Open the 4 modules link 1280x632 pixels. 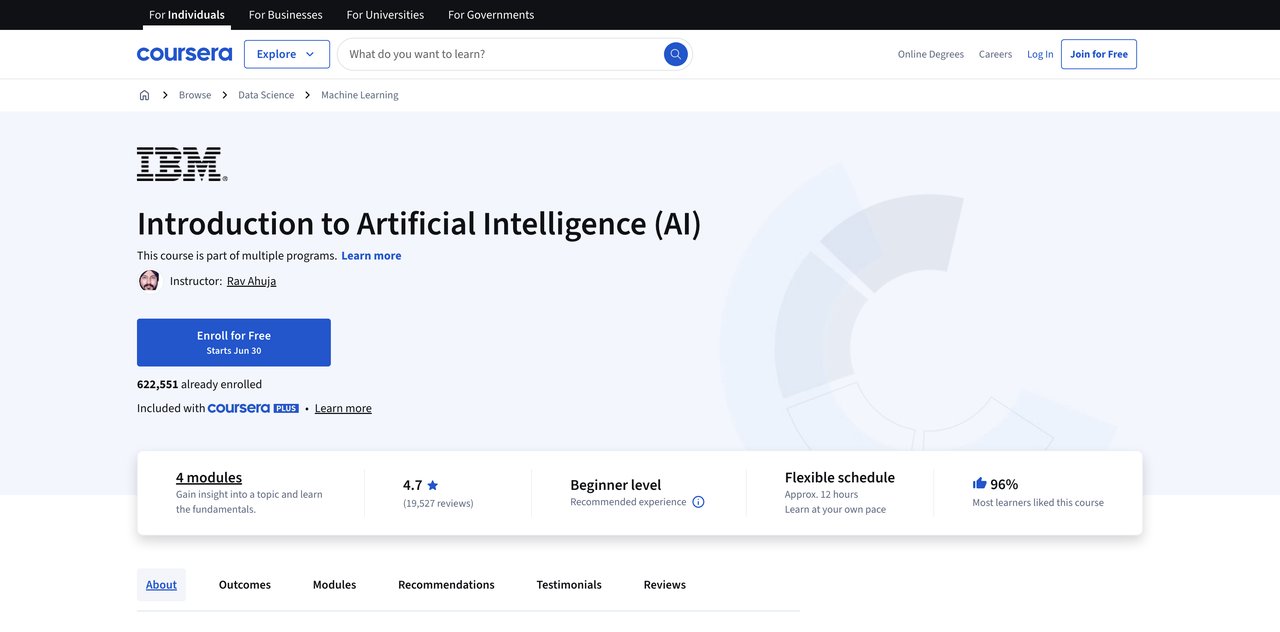(209, 477)
